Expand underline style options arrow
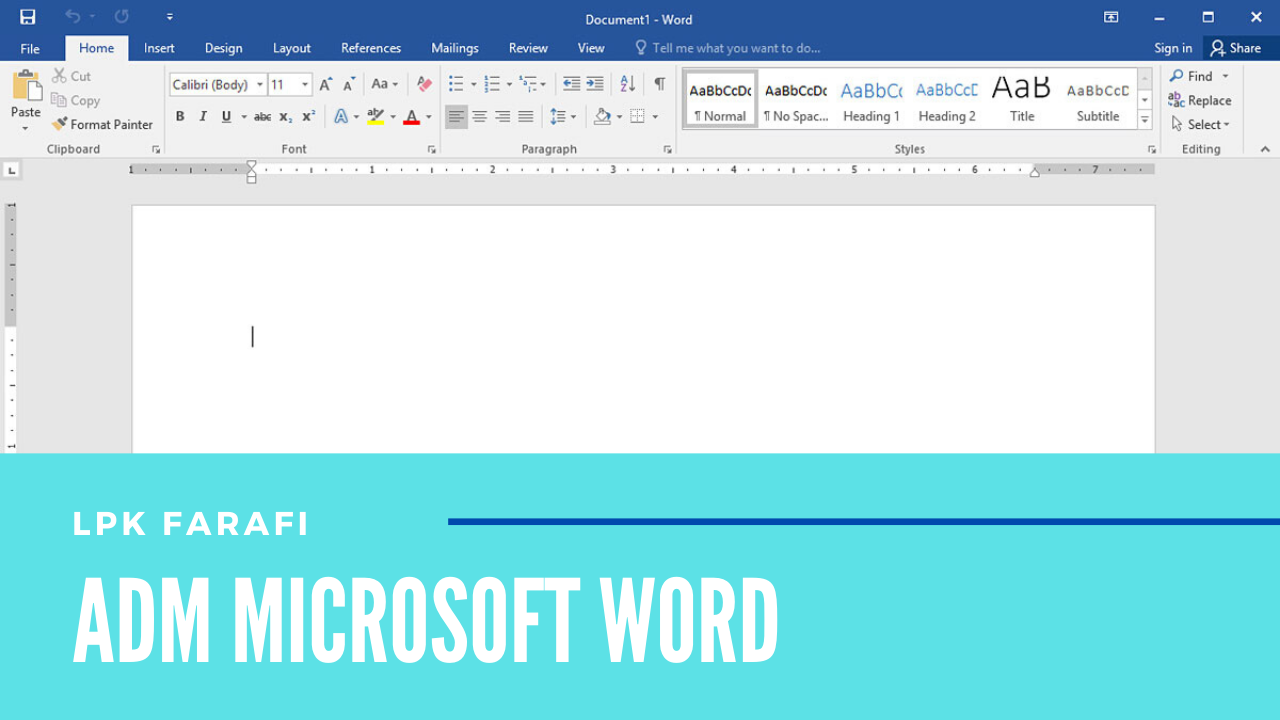1280x720 pixels. pyautogui.click(x=244, y=117)
